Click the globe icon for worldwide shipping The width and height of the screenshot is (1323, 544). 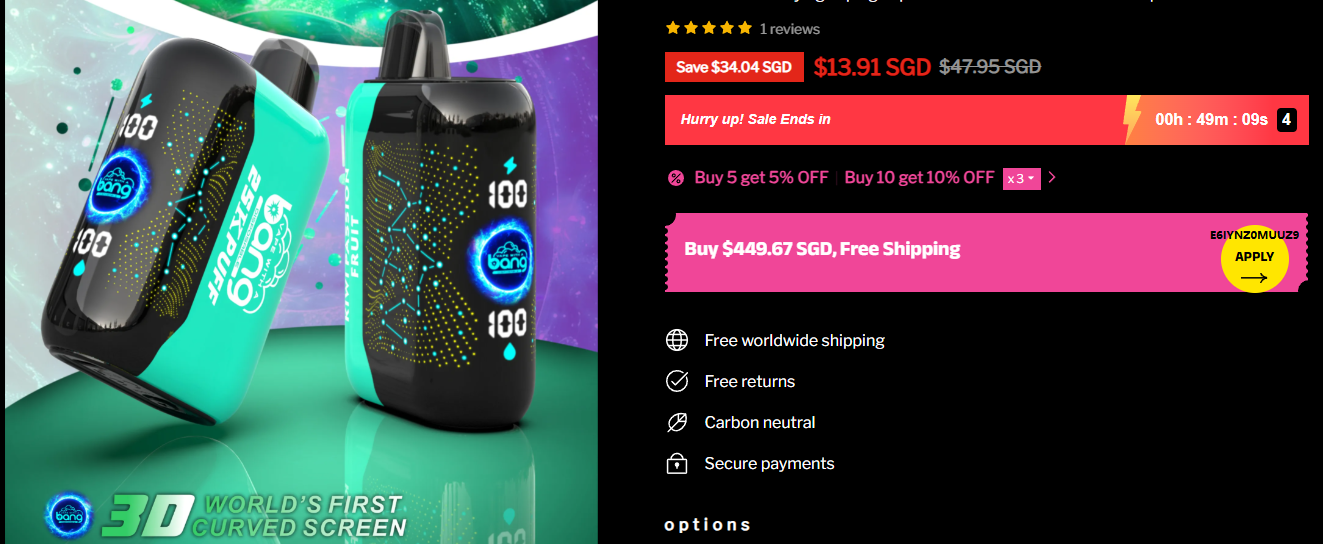tap(677, 340)
